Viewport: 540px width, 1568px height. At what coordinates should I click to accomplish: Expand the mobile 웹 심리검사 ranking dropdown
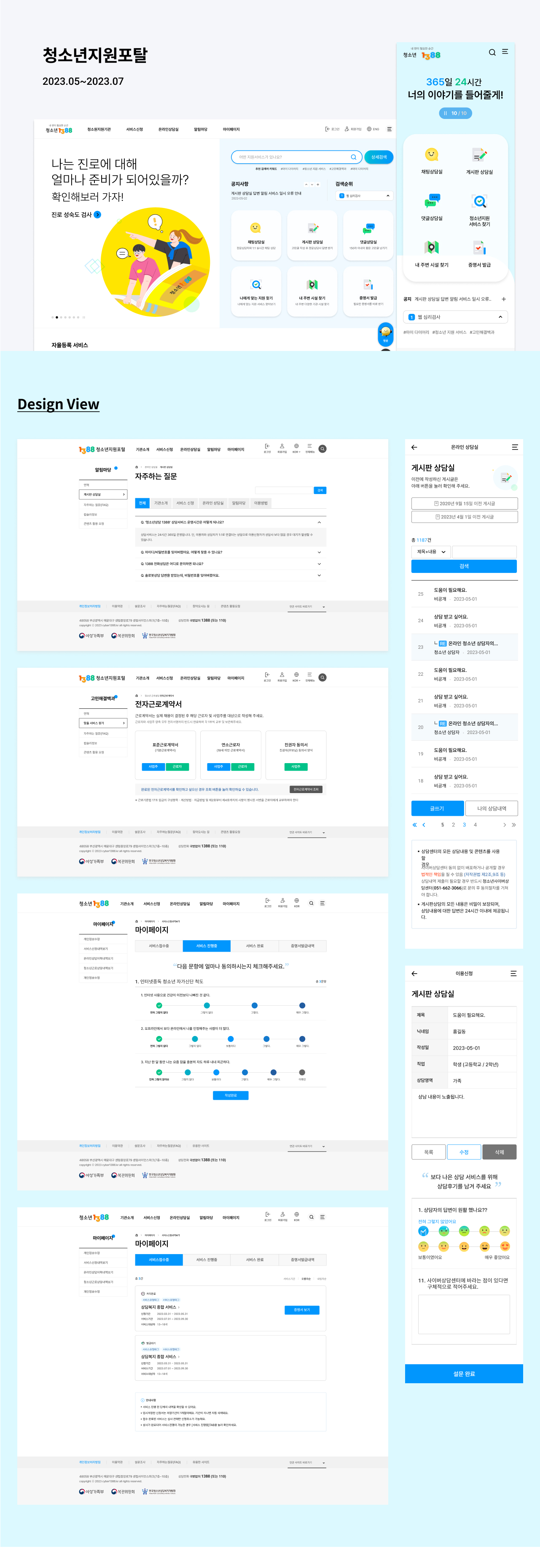point(500,317)
